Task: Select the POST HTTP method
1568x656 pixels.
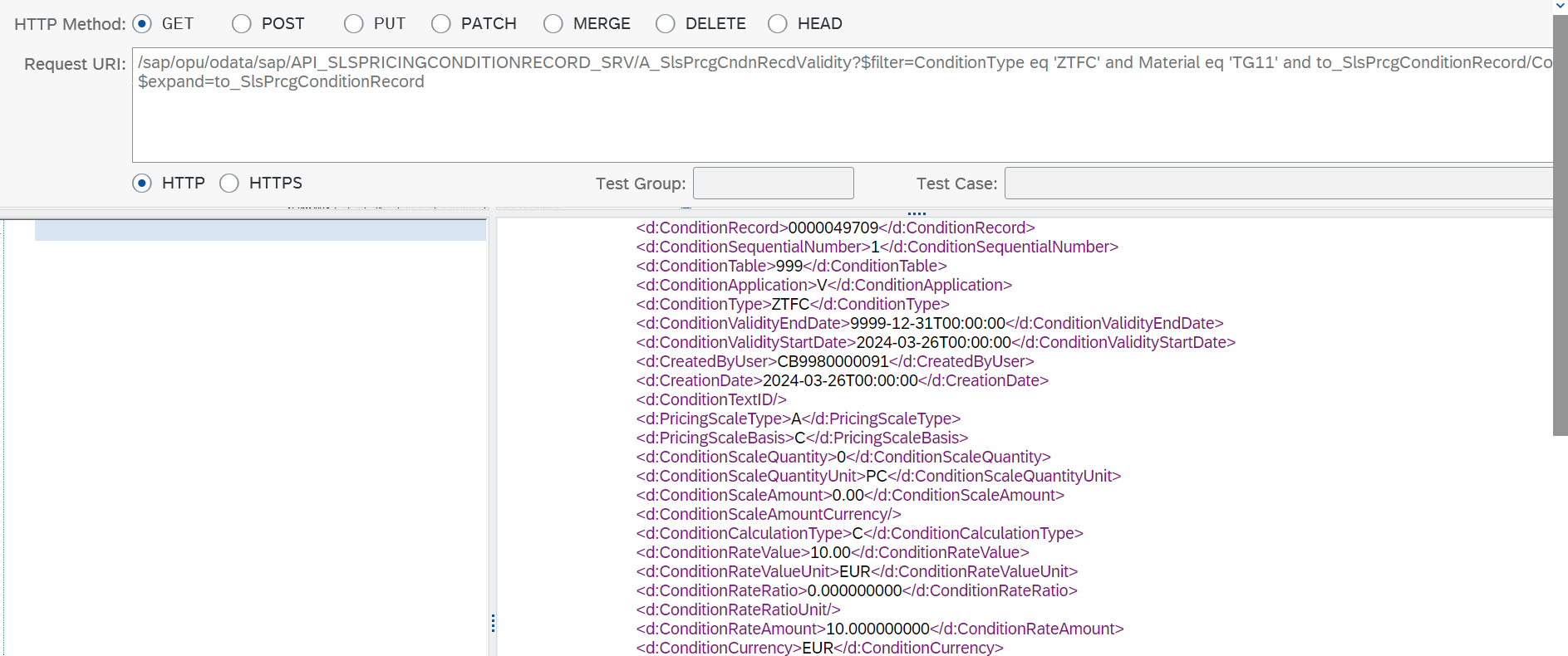Action: point(242,24)
